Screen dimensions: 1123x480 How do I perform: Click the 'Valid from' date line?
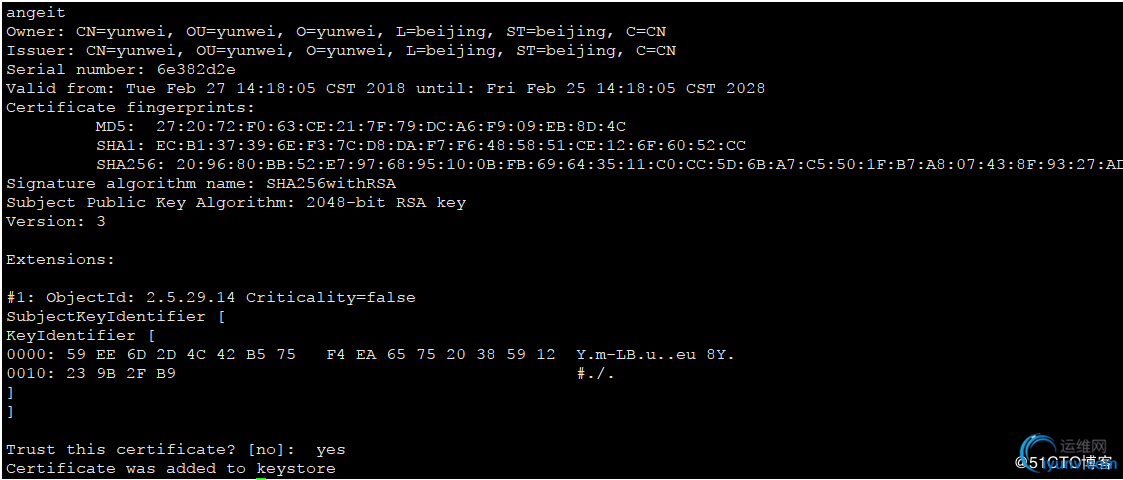tap(385, 89)
